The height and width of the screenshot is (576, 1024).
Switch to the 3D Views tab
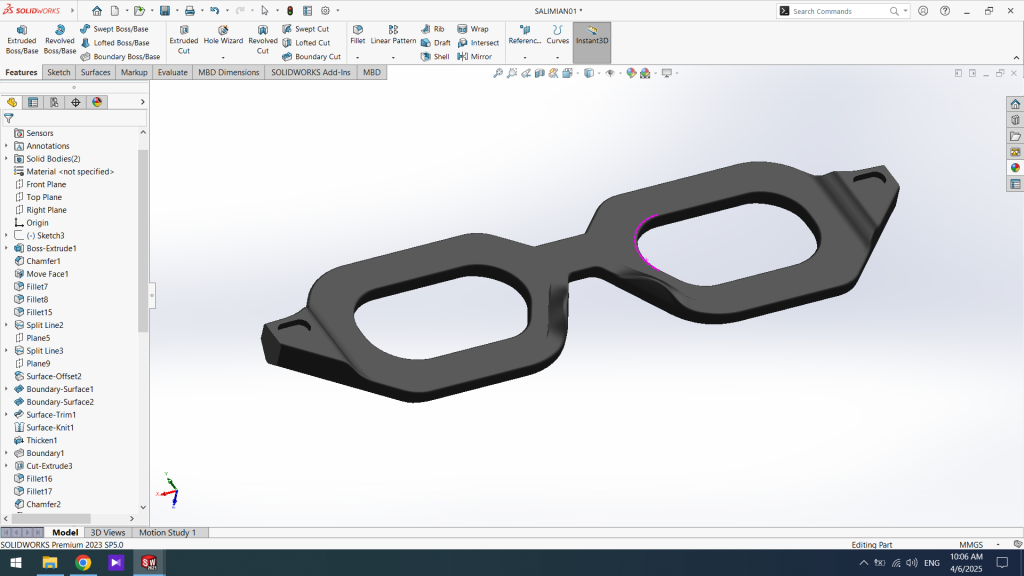pyautogui.click(x=108, y=532)
